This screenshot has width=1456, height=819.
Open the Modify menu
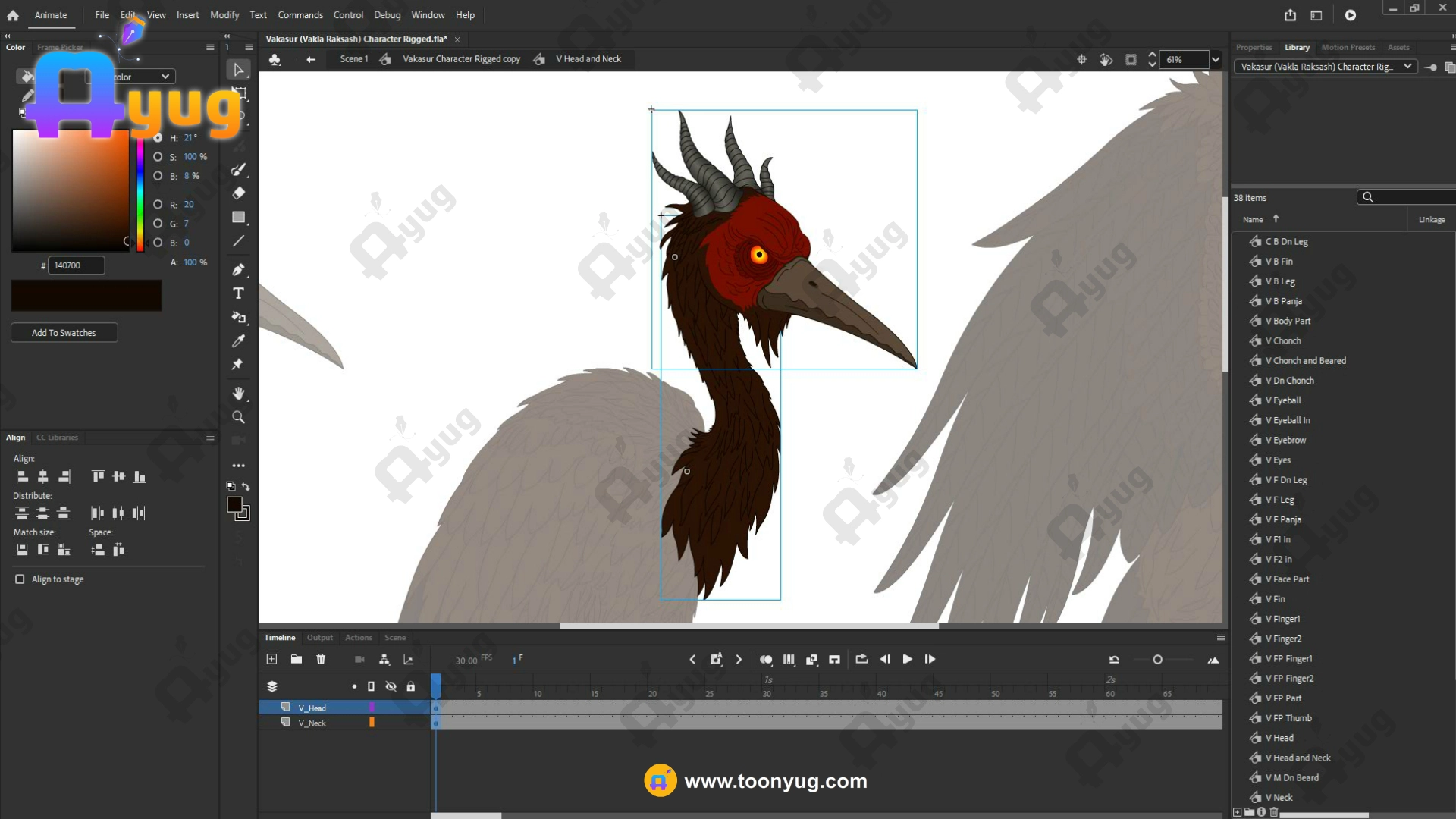224,15
